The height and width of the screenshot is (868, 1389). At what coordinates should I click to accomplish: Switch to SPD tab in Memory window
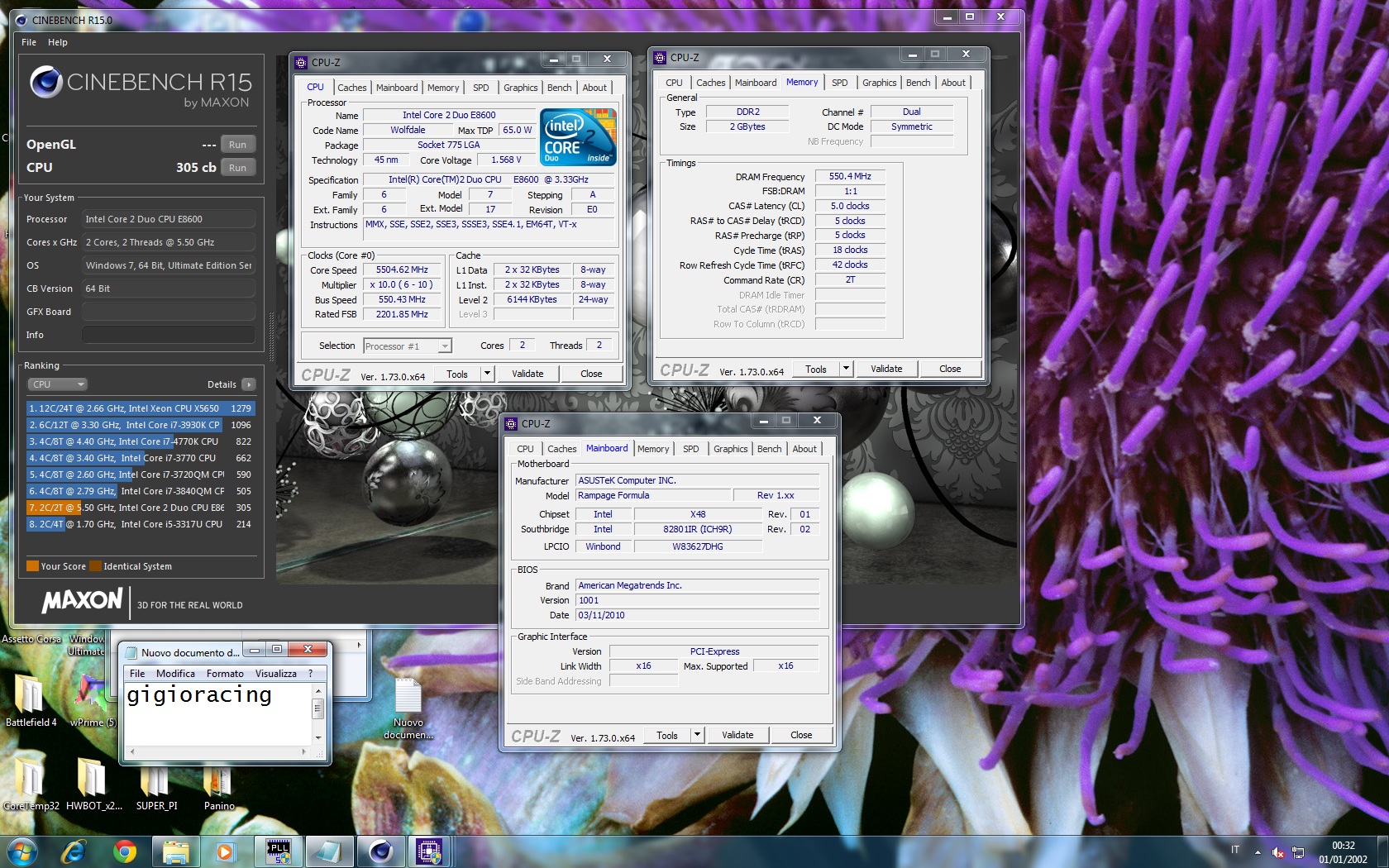(x=839, y=83)
